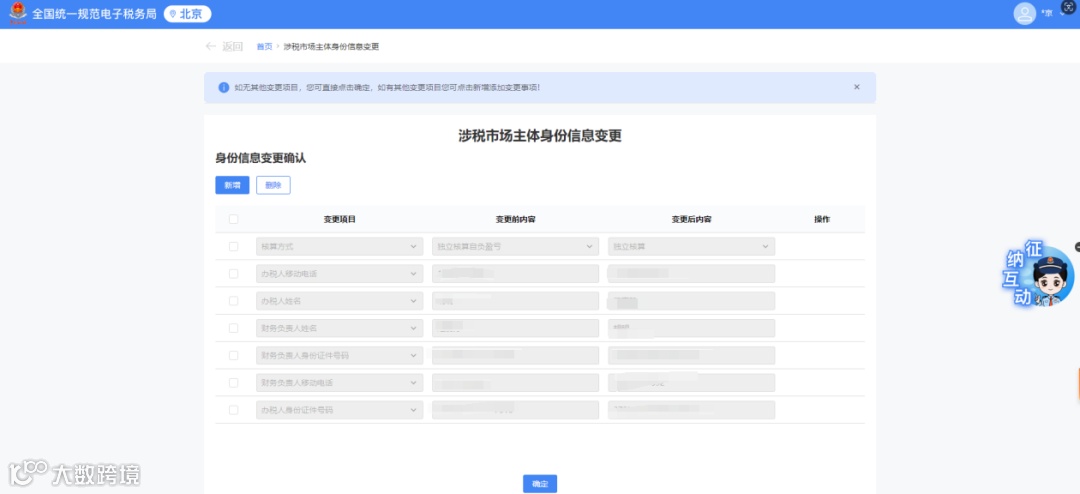Click the location pin in the 北京 selector
Screen dimensions: 1080x494
coord(173,14)
